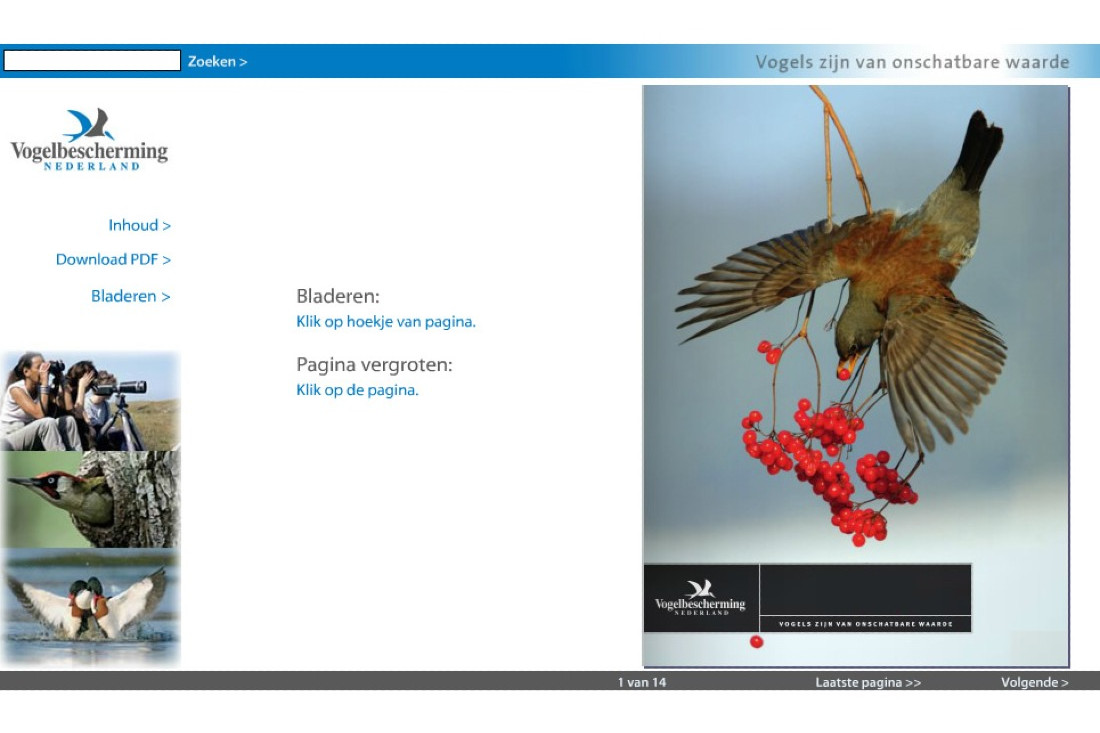Go to the next page via Volgende
The image size is (1100, 733).
click(1035, 682)
